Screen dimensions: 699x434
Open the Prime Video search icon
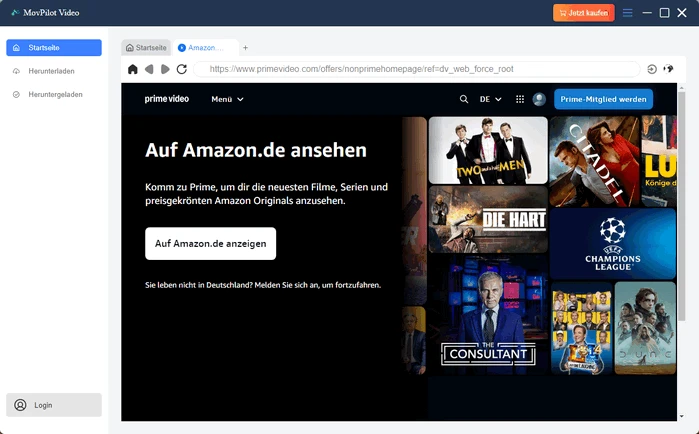pyautogui.click(x=464, y=99)
